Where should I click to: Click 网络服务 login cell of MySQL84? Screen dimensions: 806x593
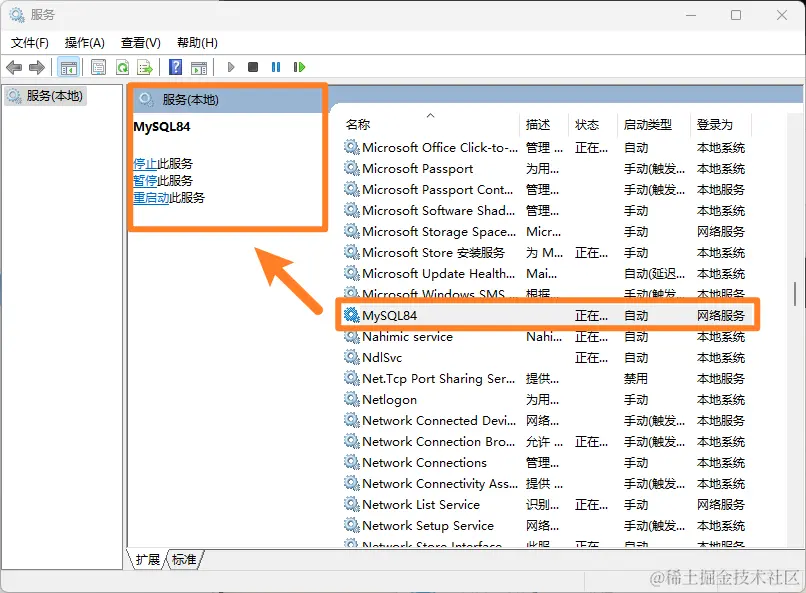pyautogui.click(x=721, y=316)
